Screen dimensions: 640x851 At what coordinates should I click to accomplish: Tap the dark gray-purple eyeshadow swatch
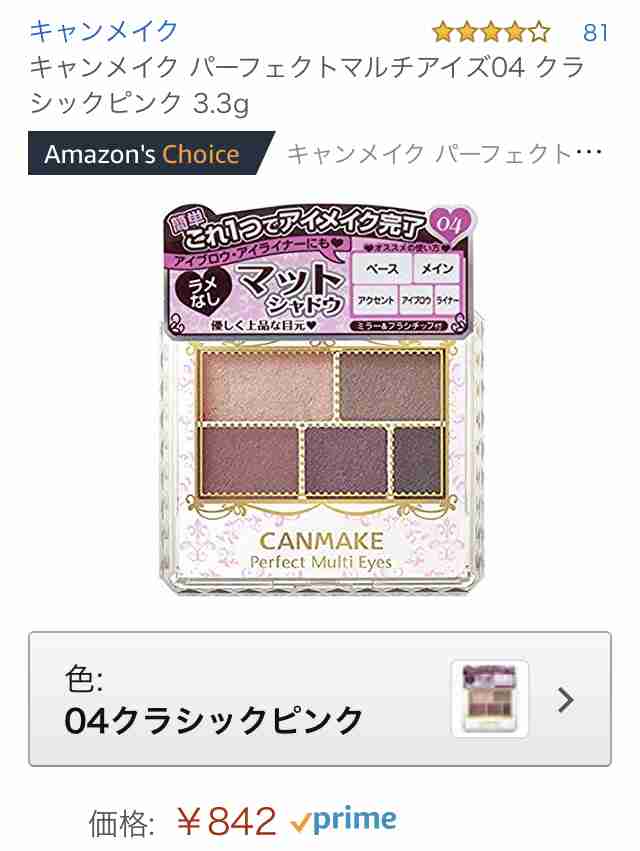[417, 460]
